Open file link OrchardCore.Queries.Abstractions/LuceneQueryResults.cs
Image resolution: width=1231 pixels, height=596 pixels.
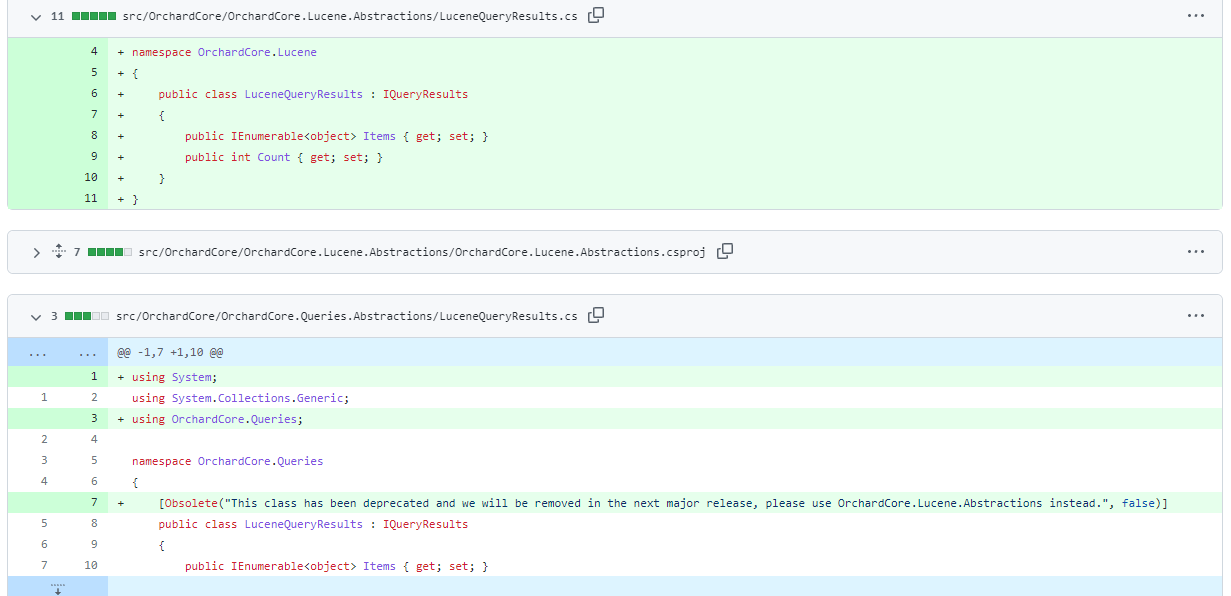point(347,316)
